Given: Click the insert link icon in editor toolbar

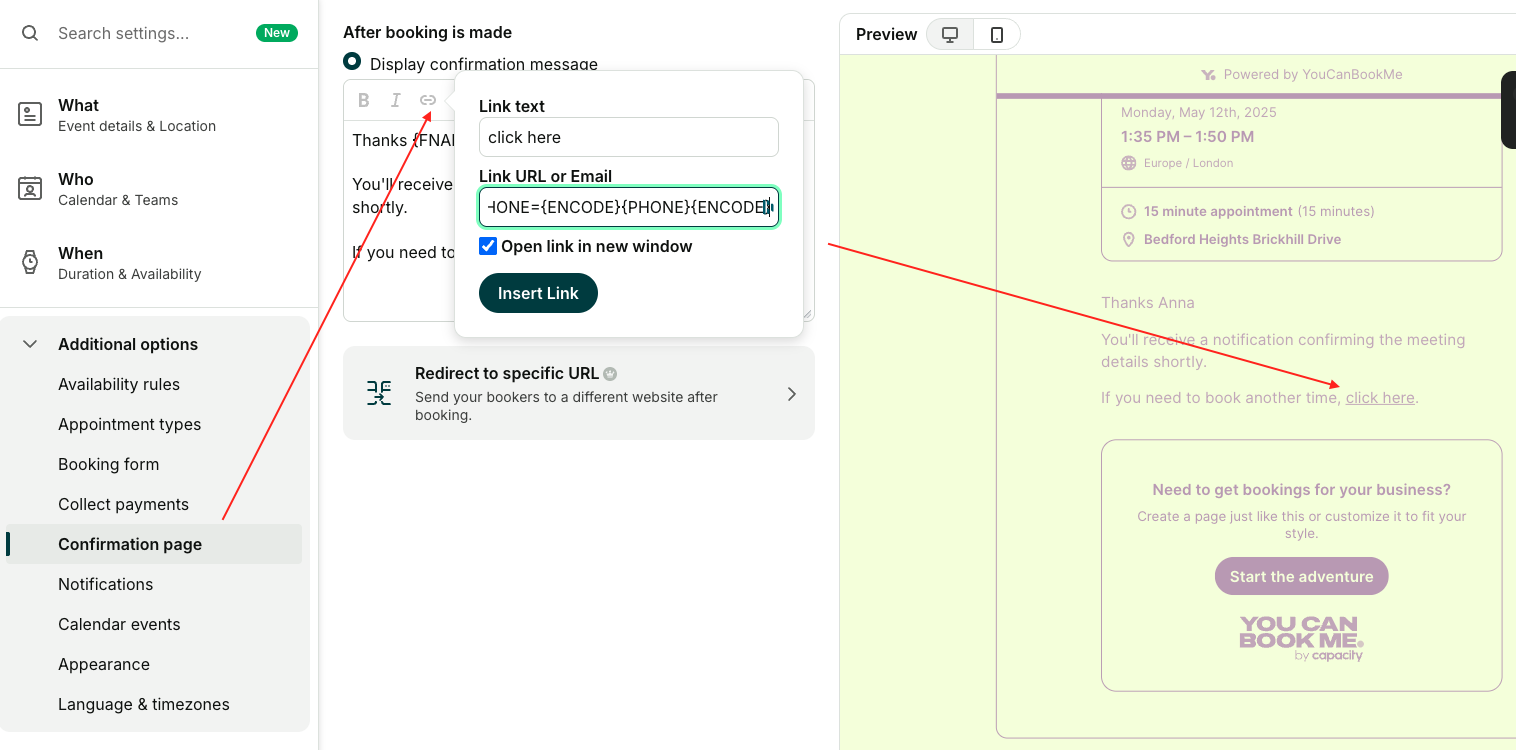Looking at the screenshot, I should point(428,100).
